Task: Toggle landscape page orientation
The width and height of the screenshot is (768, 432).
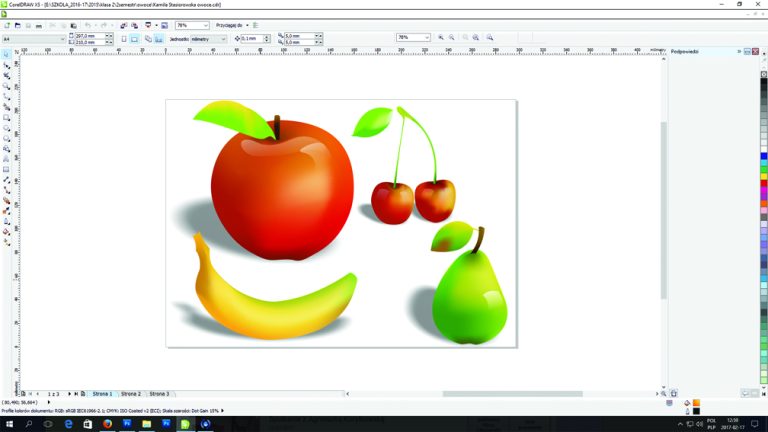Action: coord(133,39)
